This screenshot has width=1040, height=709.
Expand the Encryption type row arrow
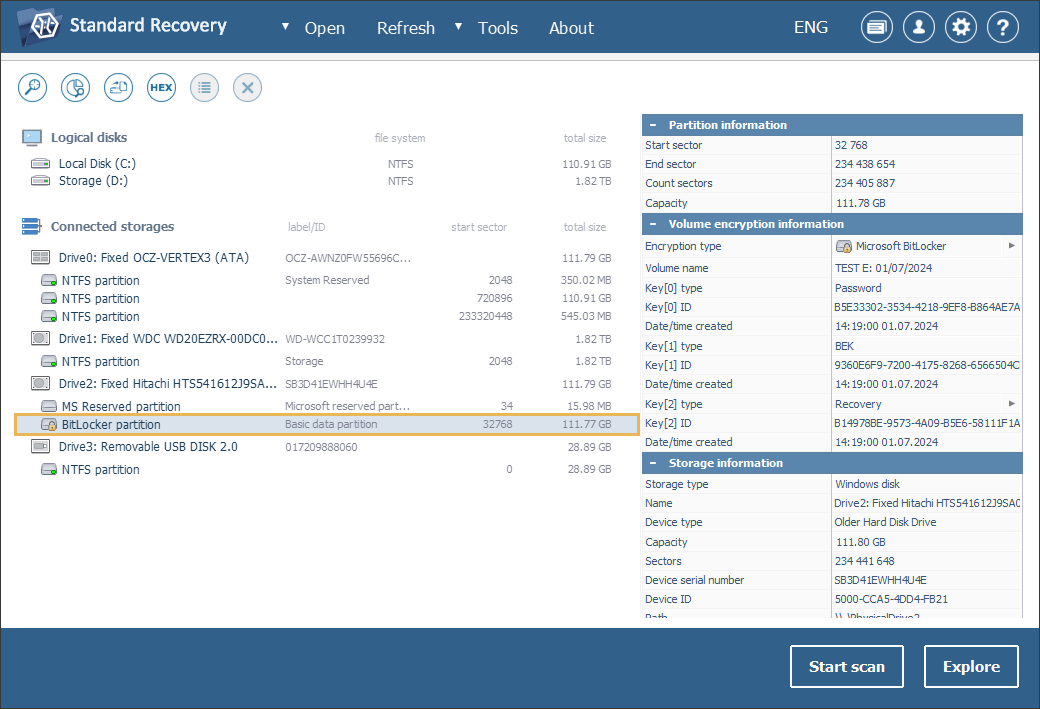coord(1011,245)
